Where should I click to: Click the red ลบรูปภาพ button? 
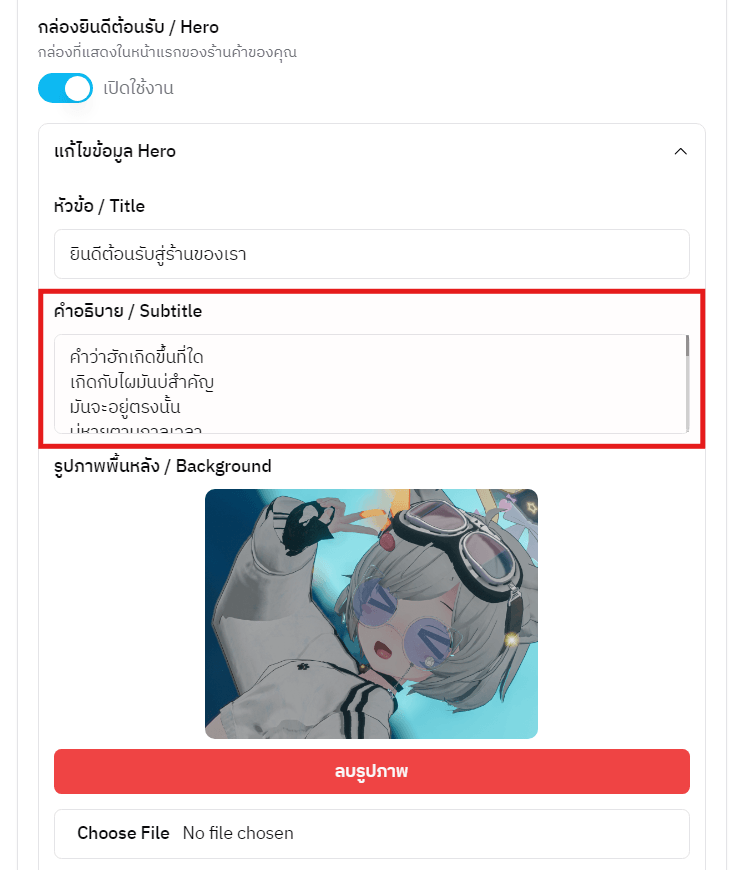(x=372, y=771)
